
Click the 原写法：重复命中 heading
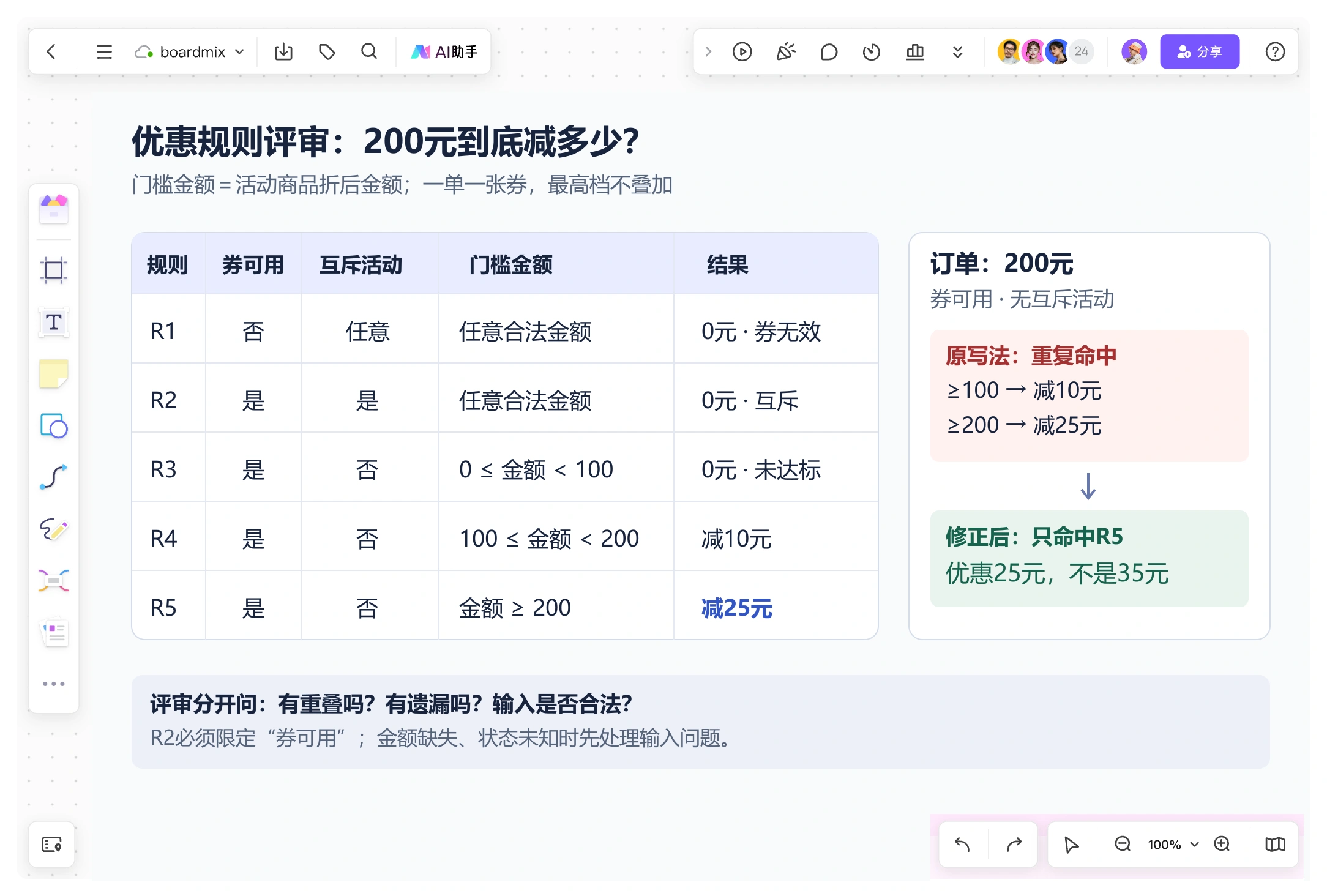pyautogui.click(x=1031, y=356)
